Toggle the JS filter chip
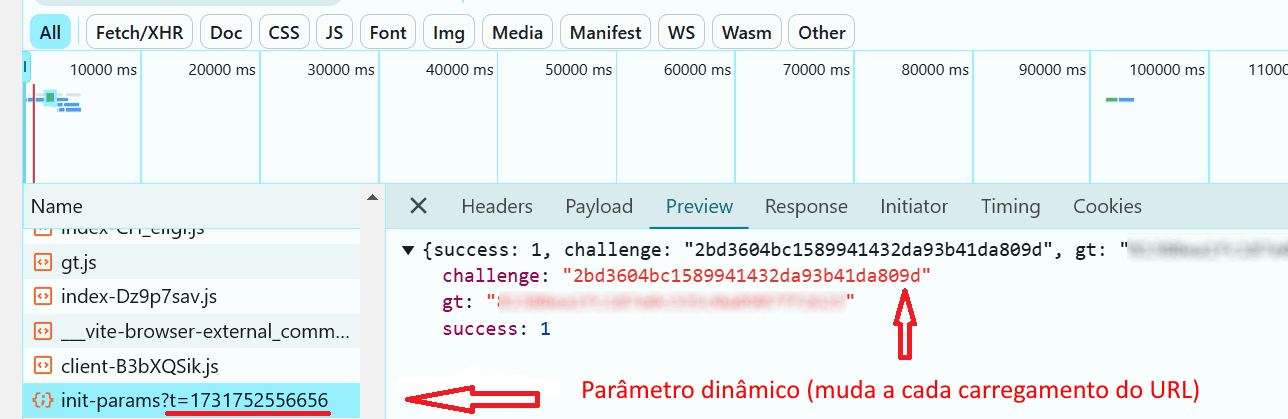Screen dimensions: 1288x419 (334, 32)
